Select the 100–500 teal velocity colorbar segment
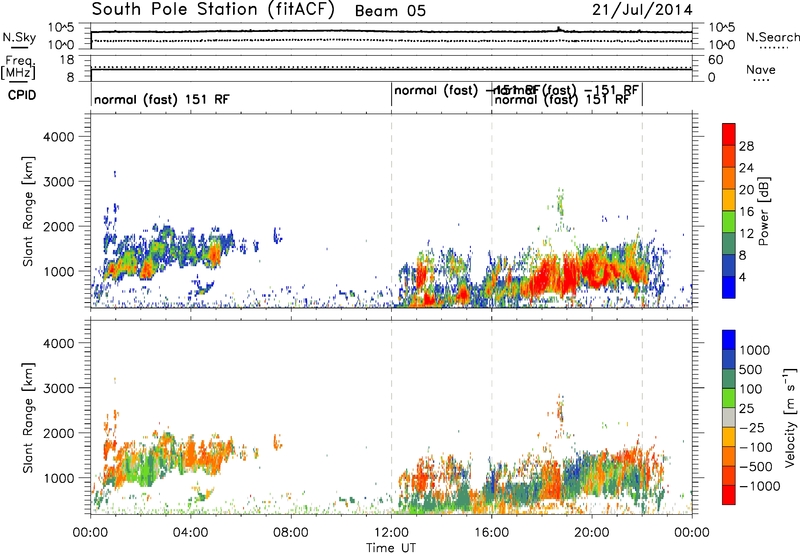 point(729,379)
